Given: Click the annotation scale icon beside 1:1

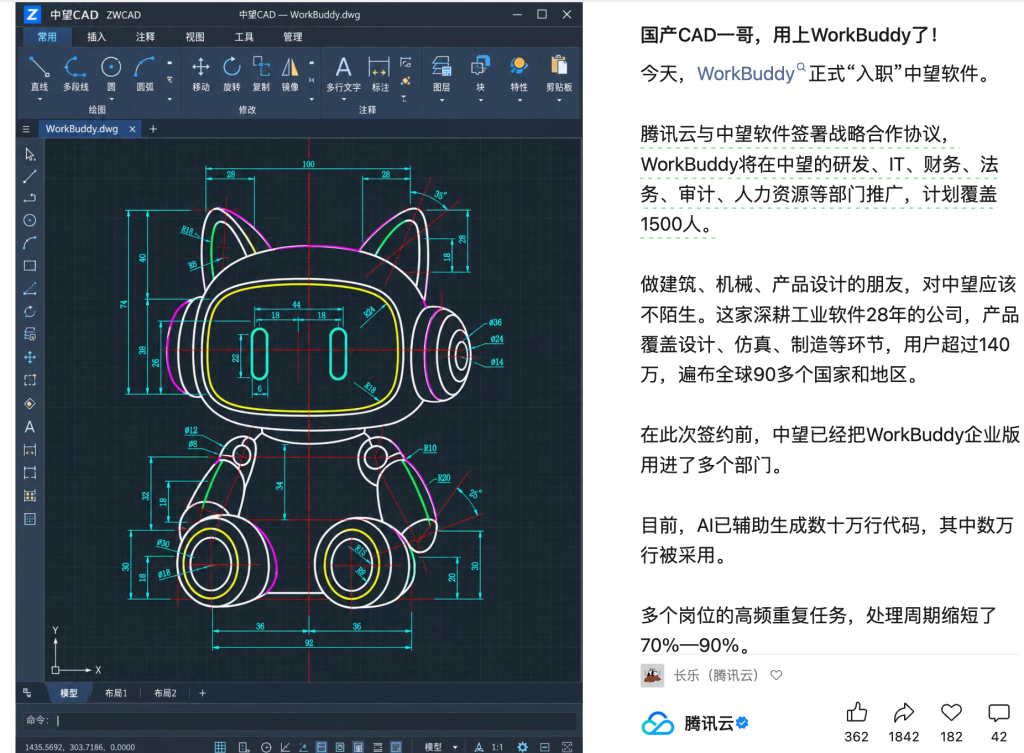Looking at the screenshot, I should (x=479, y=746).
